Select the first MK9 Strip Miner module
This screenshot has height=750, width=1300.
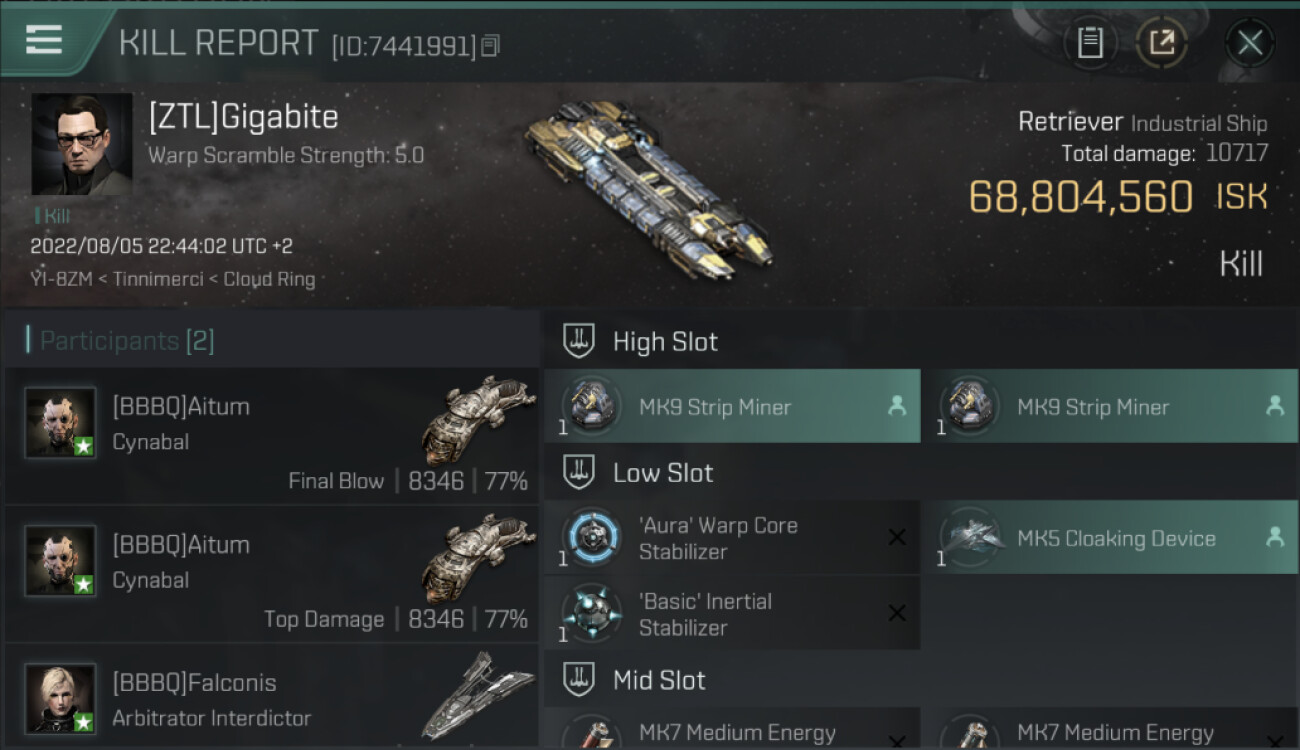[732, 406]
